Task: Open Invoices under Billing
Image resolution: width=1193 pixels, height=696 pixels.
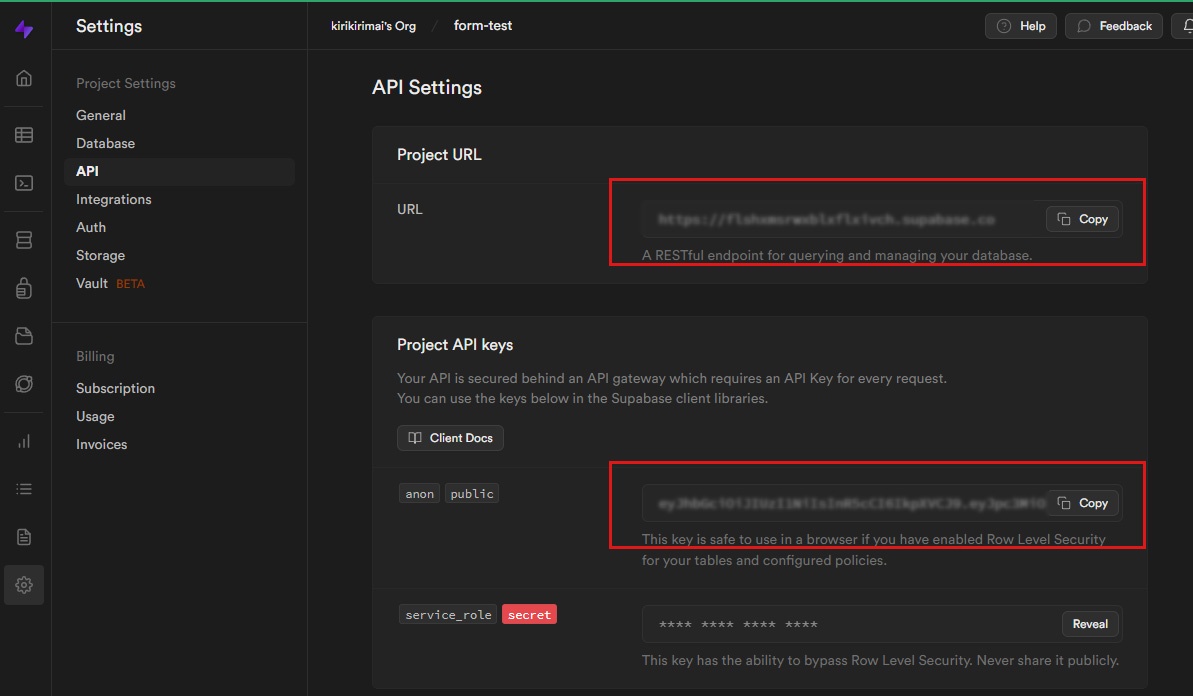Action: [x=101, y=444]
